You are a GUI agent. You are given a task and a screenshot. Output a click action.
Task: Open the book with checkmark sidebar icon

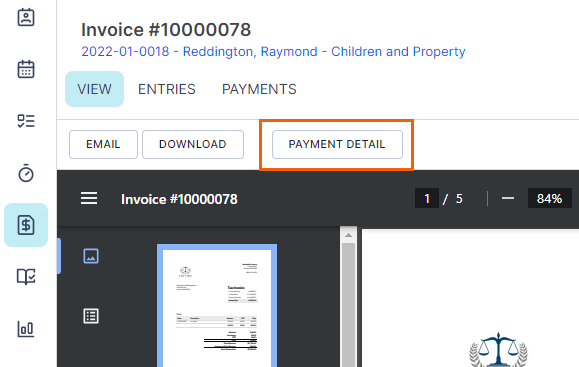coord(26,277)
